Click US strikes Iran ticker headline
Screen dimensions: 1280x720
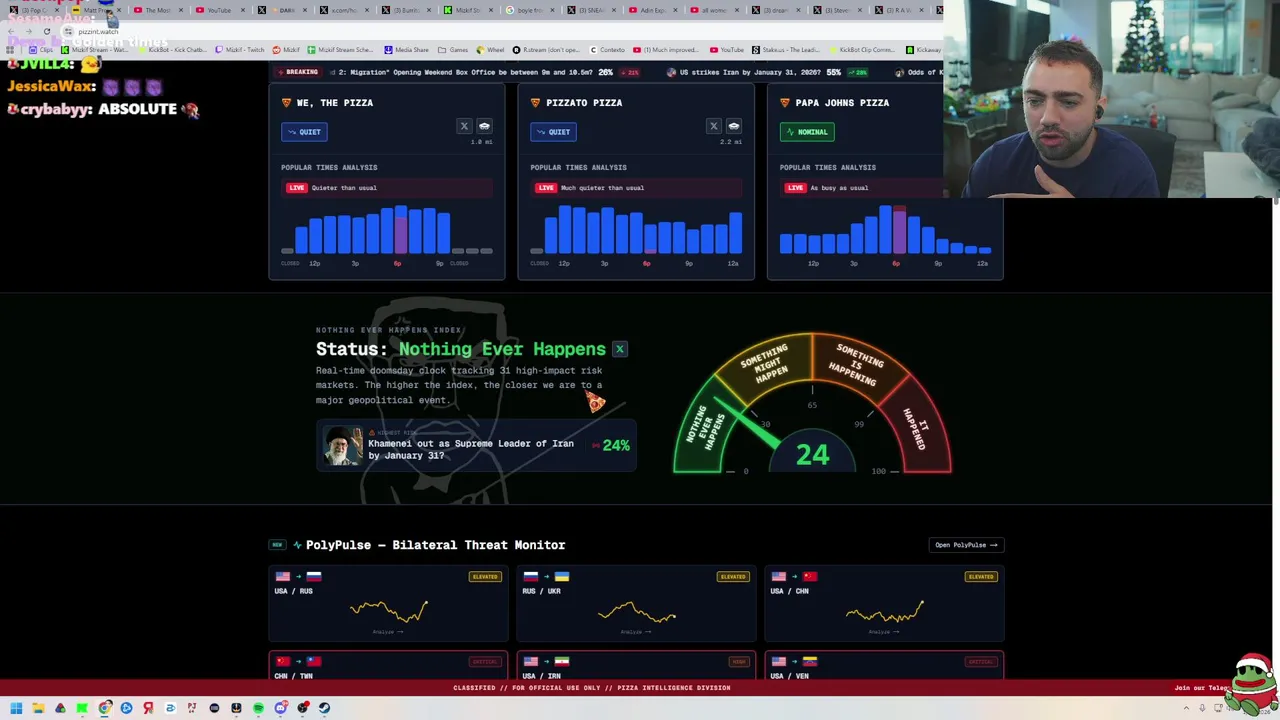coord(750,72)
